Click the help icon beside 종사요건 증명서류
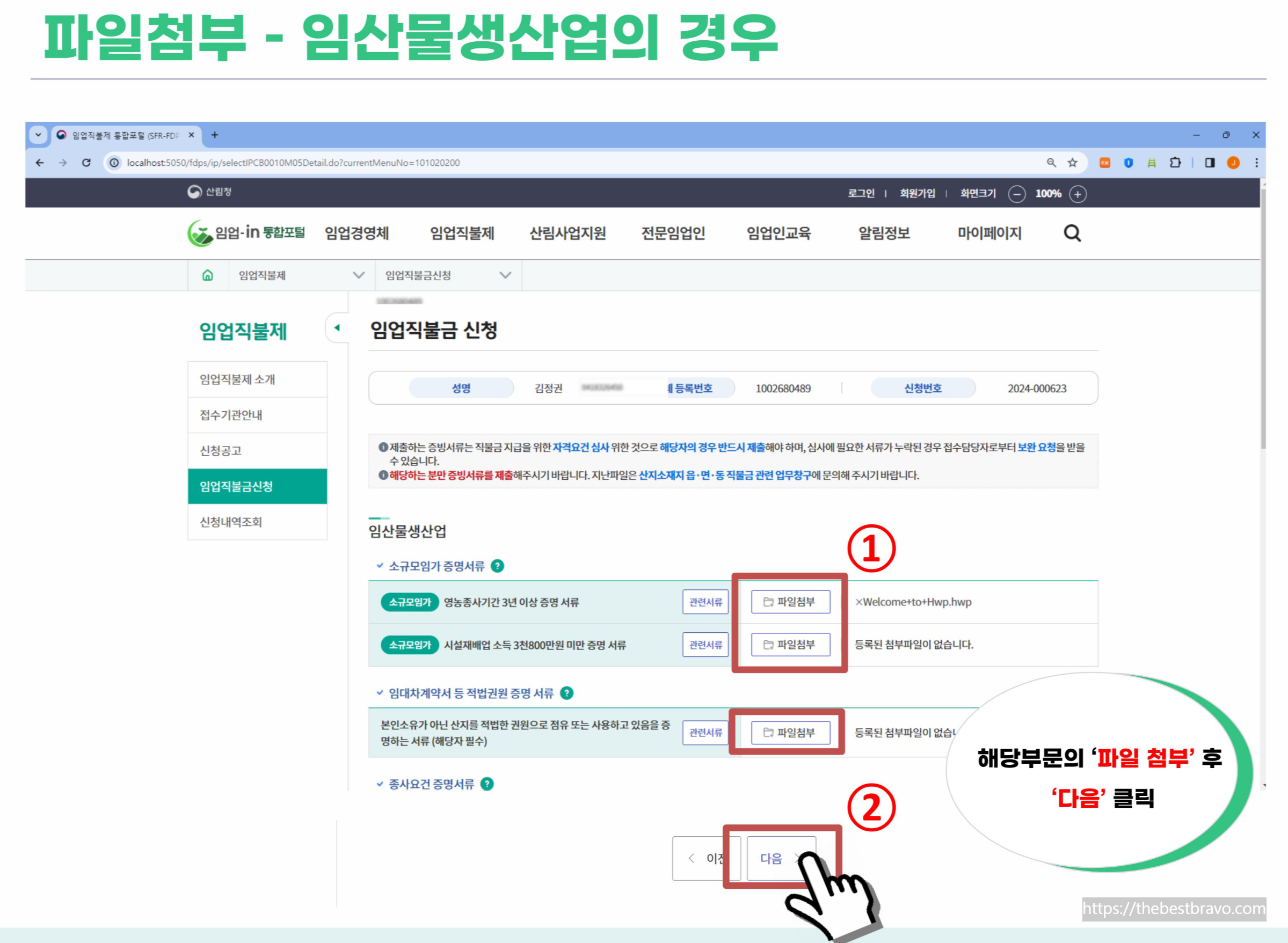The height and width of the screenshot is (943, 1288). coord(487,784)
